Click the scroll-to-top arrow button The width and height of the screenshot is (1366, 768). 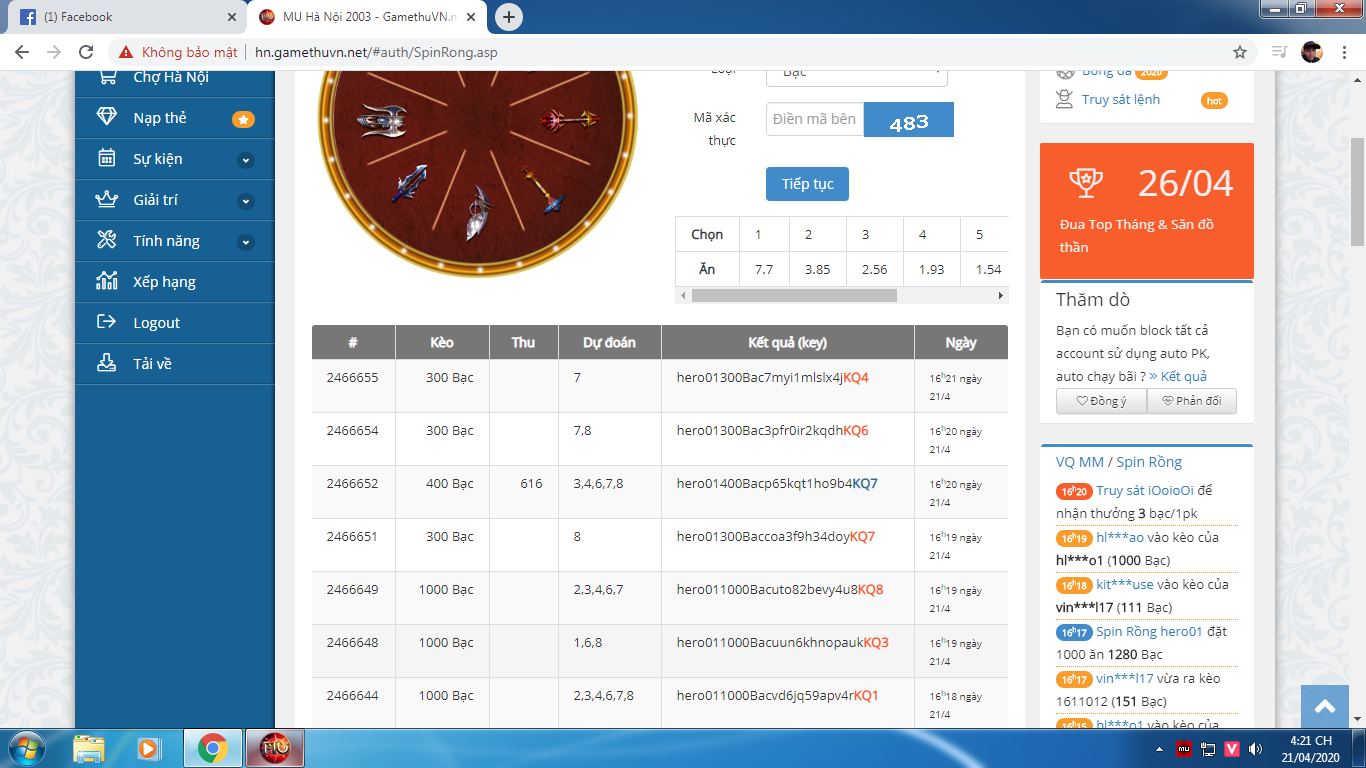pos(1325,707)
